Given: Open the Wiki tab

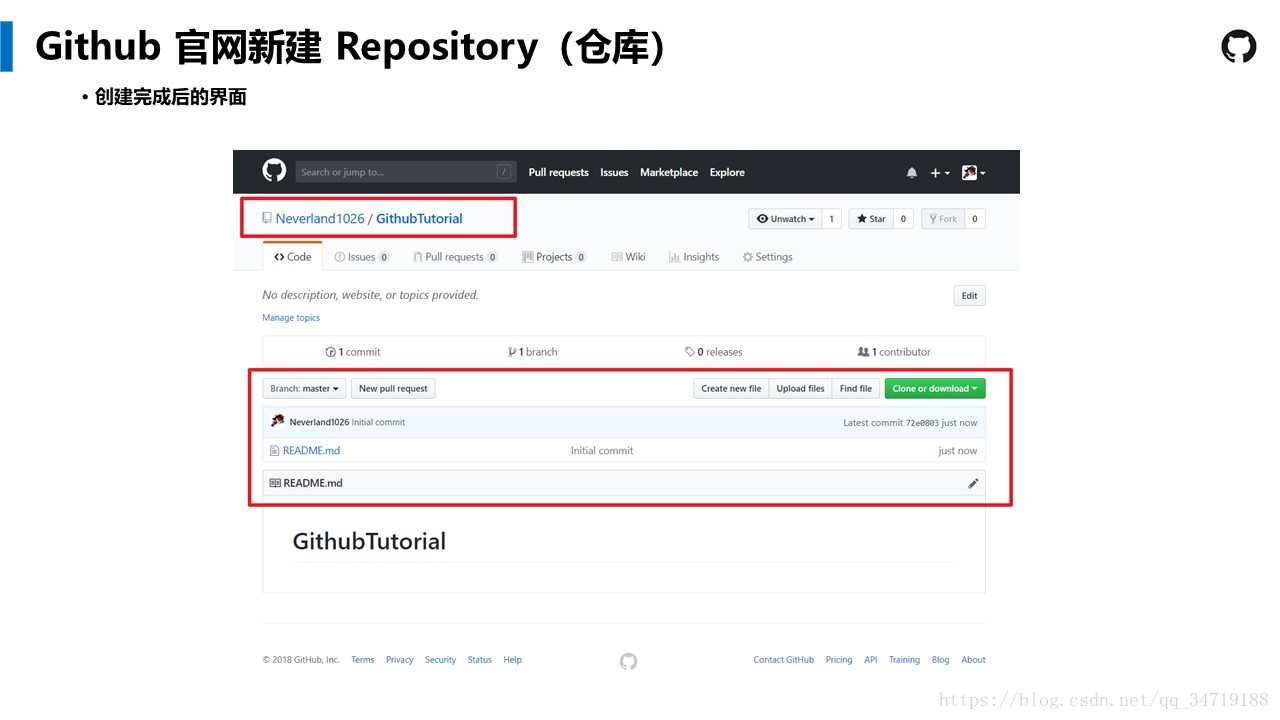Looking at the screenshot, I should [628, 257].
